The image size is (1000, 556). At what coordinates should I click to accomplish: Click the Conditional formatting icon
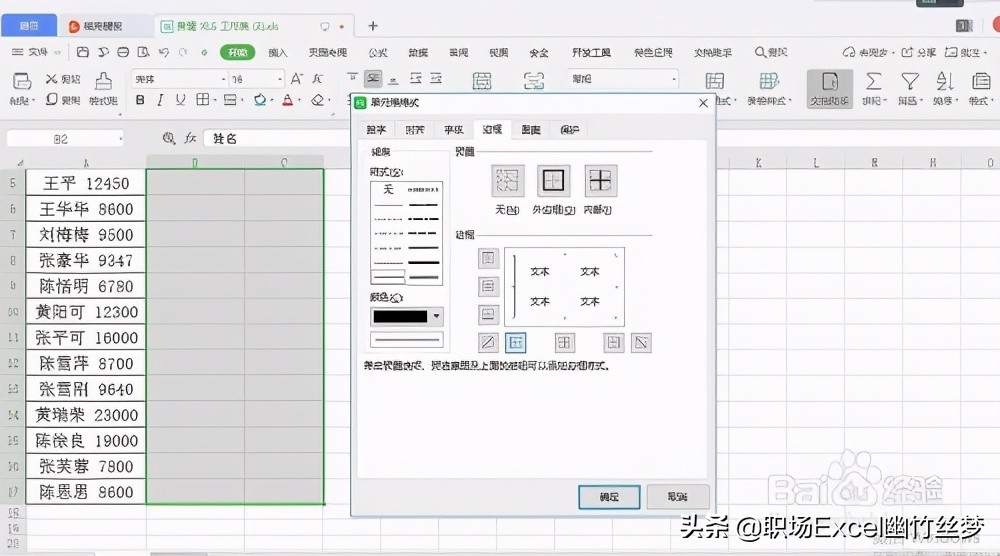coord(714,81)
